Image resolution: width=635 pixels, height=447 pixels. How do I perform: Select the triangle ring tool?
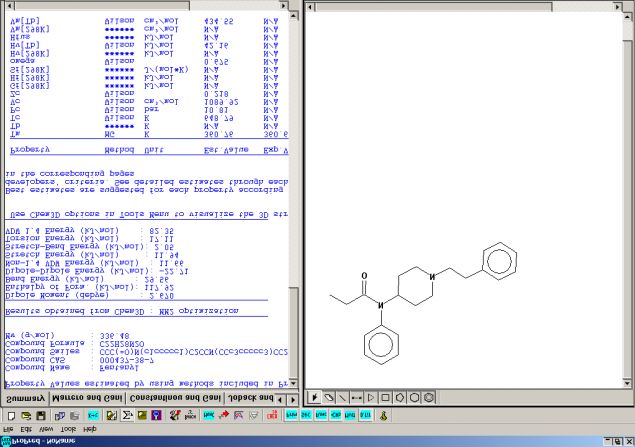(x=371, y=398)
